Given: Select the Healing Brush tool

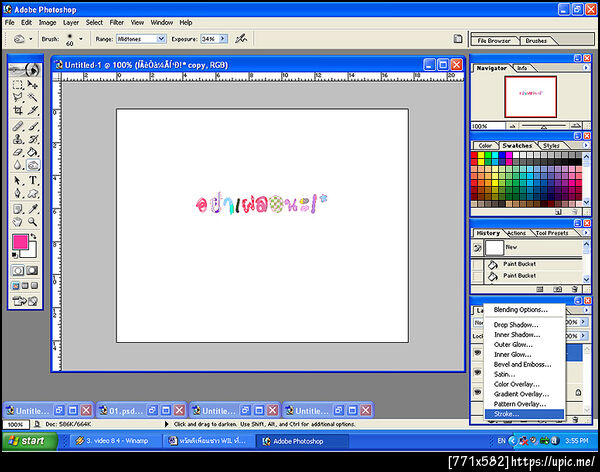Looking at the screenshot, I should (18, 126).
